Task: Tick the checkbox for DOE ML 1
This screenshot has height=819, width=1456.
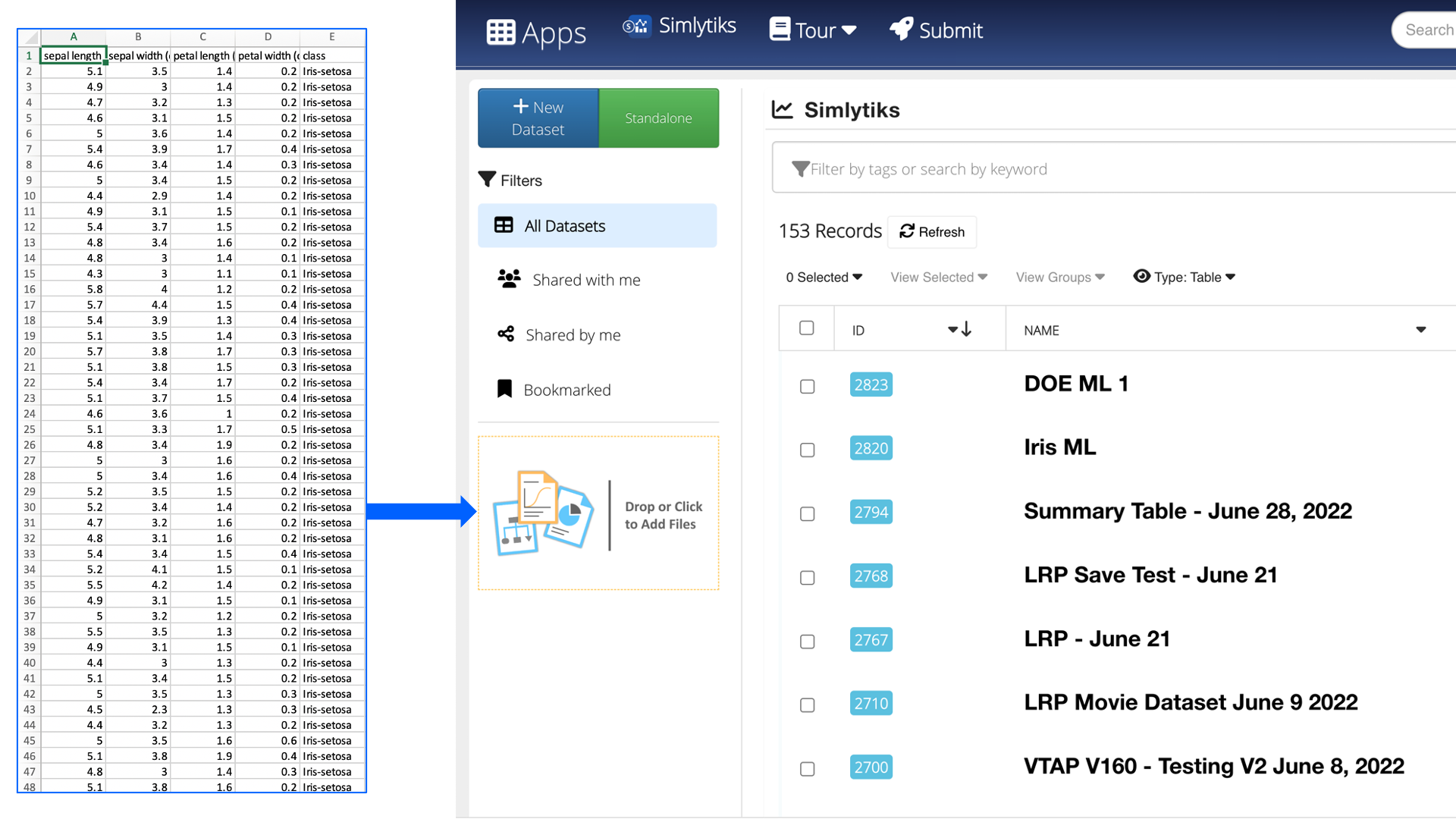Action: click(x=807, y=387)
